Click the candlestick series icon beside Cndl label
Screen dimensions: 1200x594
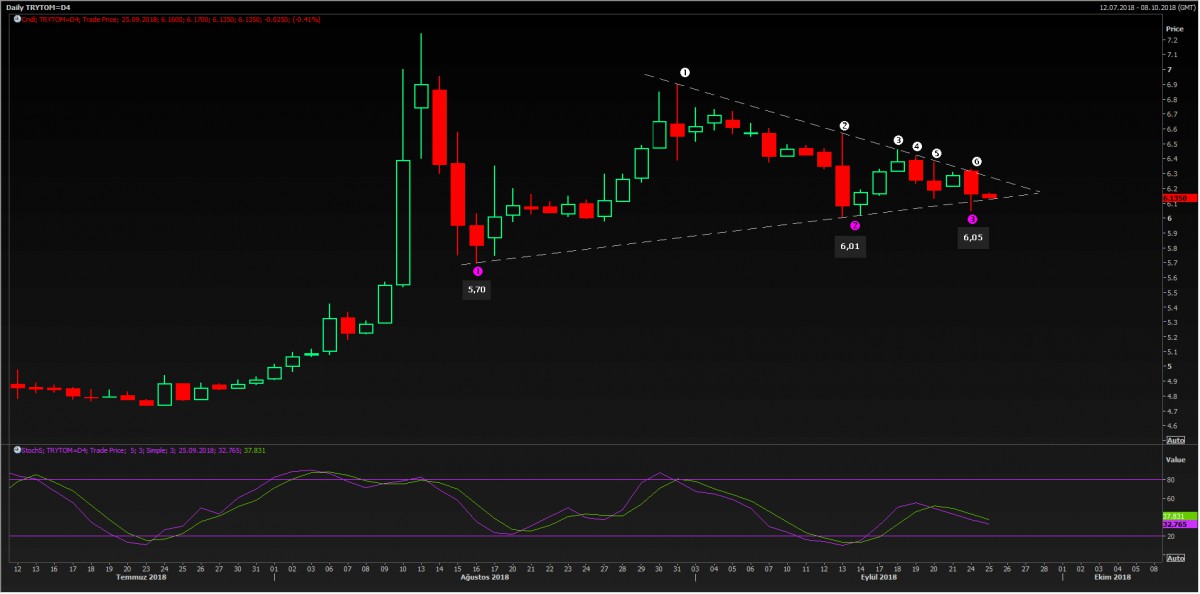[x=15, y=18]
